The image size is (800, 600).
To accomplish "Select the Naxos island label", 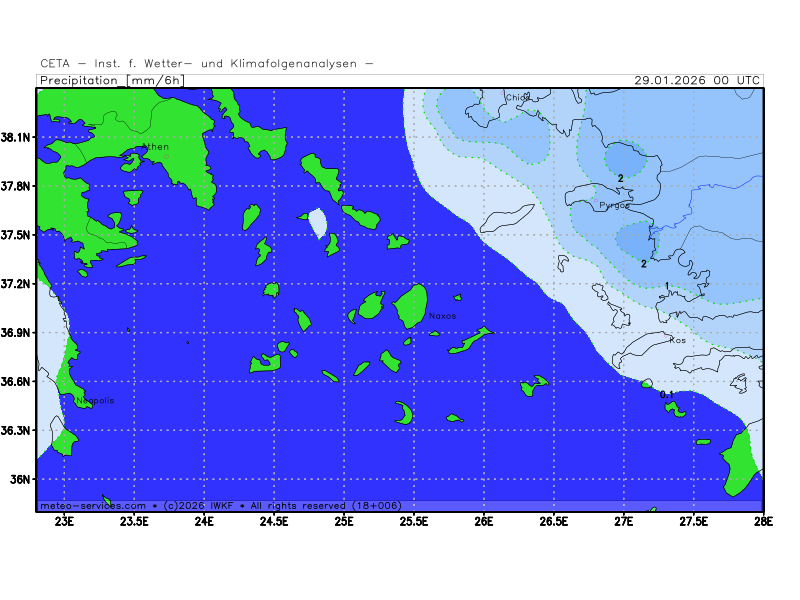I will click(x=442, y=316).
